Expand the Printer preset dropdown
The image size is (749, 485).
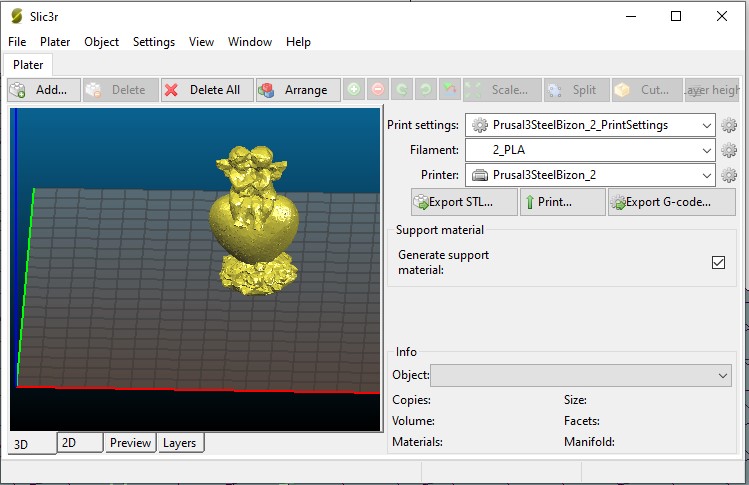click(x=707, y=175)
